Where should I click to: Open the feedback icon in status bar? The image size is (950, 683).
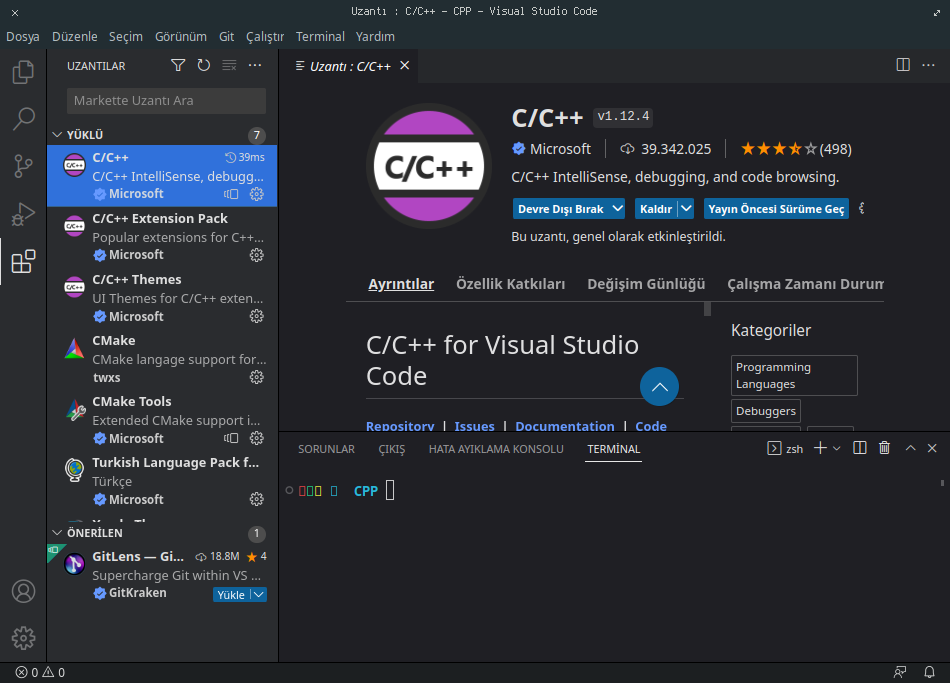900,672
